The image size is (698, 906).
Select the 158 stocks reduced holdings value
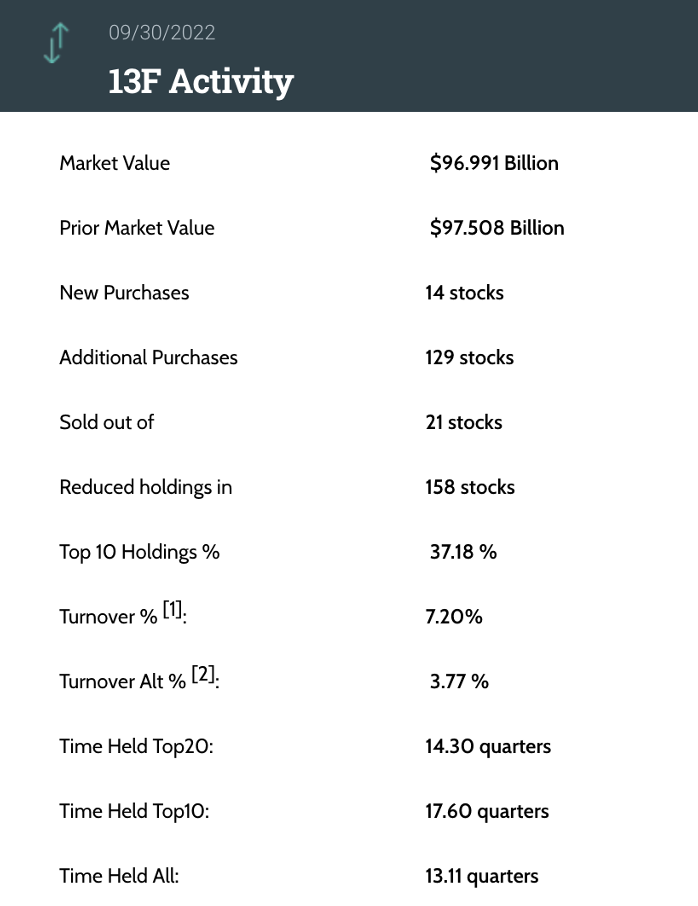tap(470, 487)
